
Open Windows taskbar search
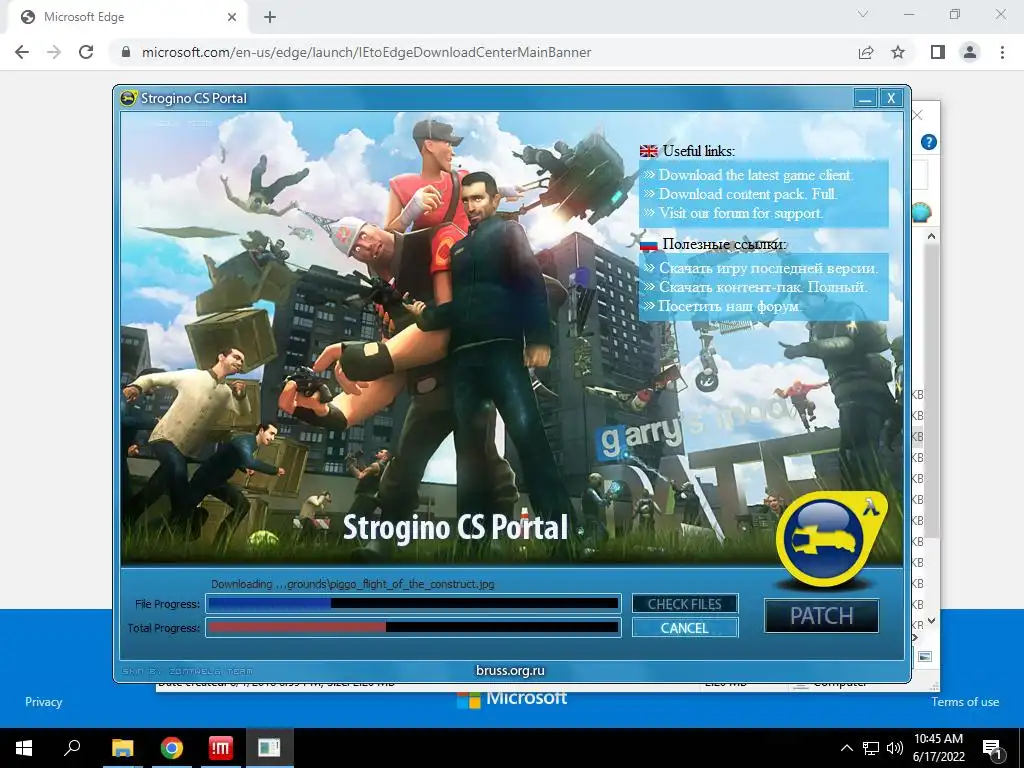point(72,748)
